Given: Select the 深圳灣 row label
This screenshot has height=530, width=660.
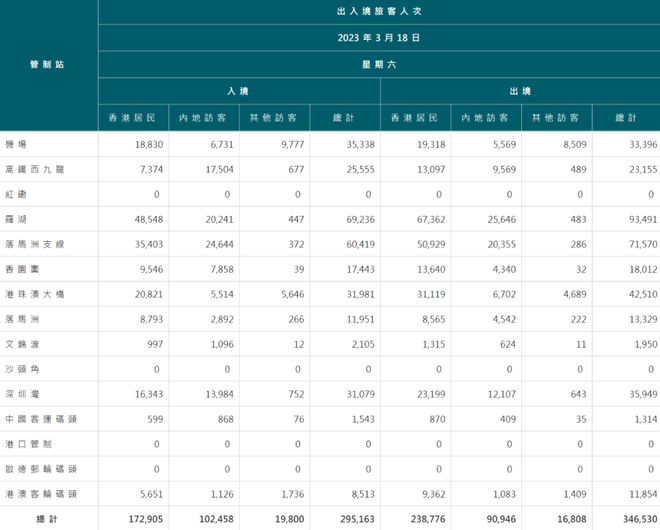Looking at the screenshot, I should click(20, 394).
